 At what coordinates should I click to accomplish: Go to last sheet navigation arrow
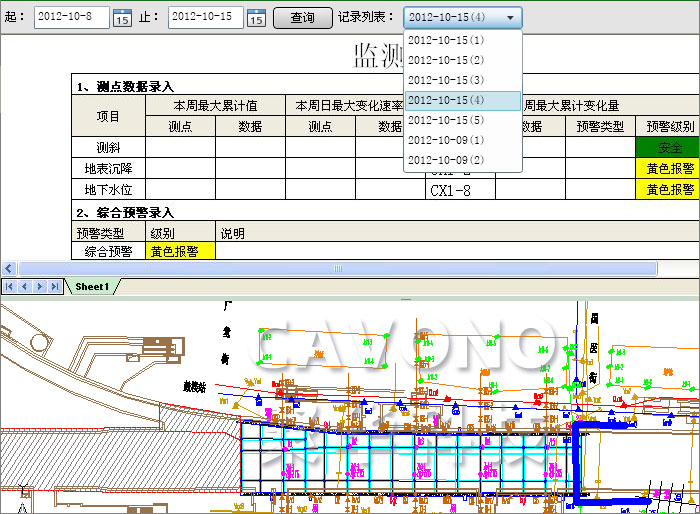[x=55, y=287]
